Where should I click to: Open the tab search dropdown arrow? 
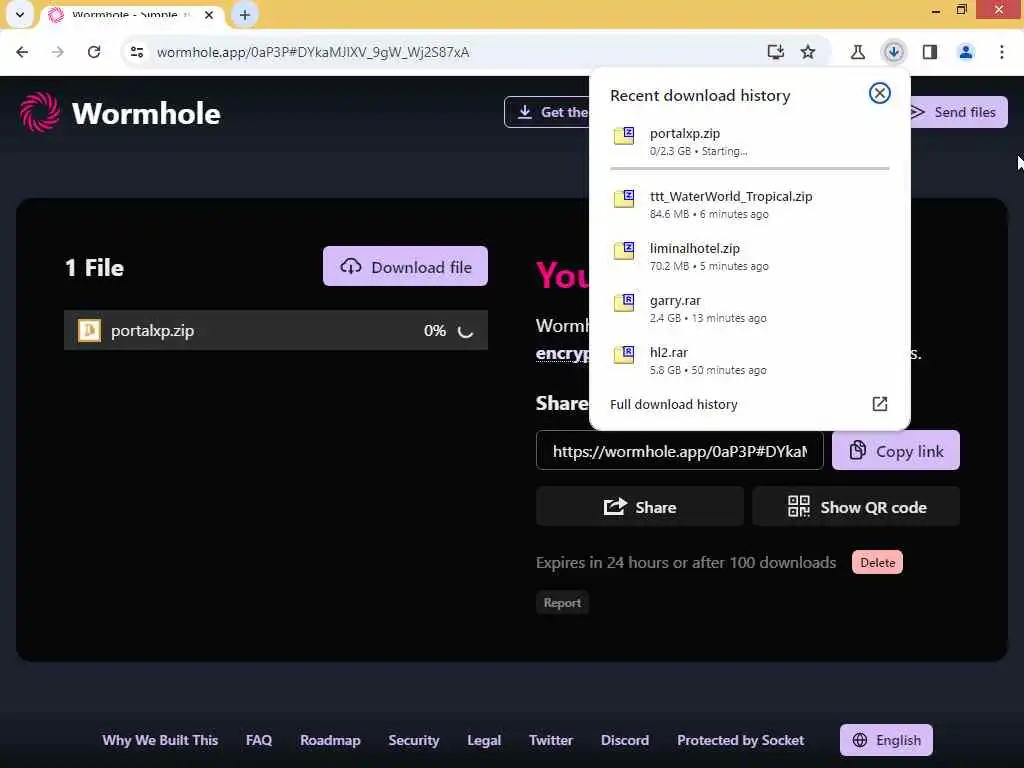tap(20, 14)
